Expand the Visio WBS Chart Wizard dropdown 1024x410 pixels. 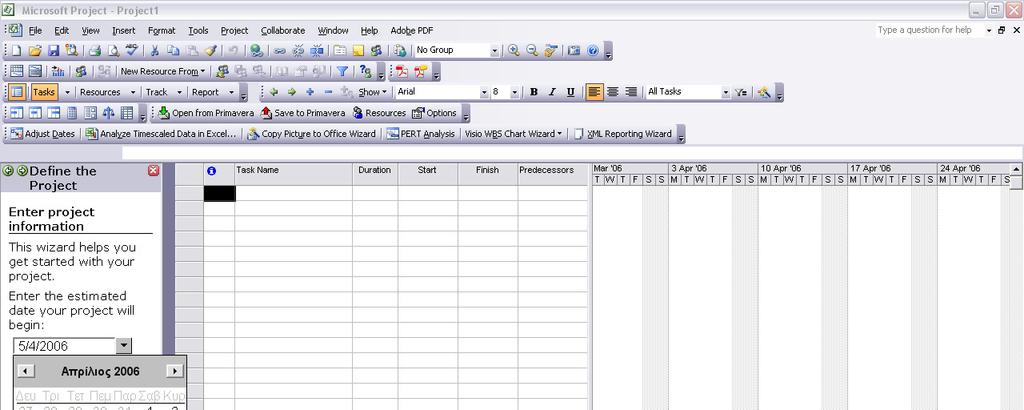[x=513, y=134]
